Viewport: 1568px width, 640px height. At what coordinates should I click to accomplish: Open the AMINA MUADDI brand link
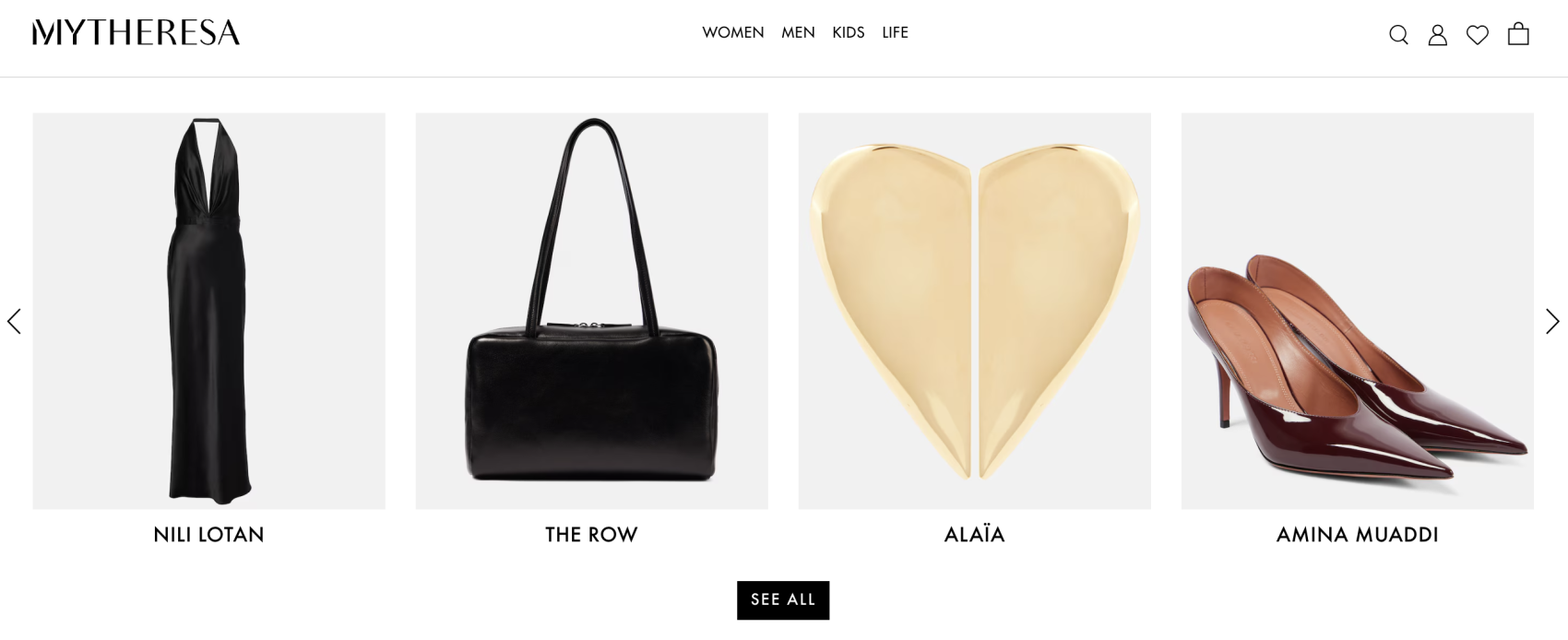click(x=1357, y=535)
